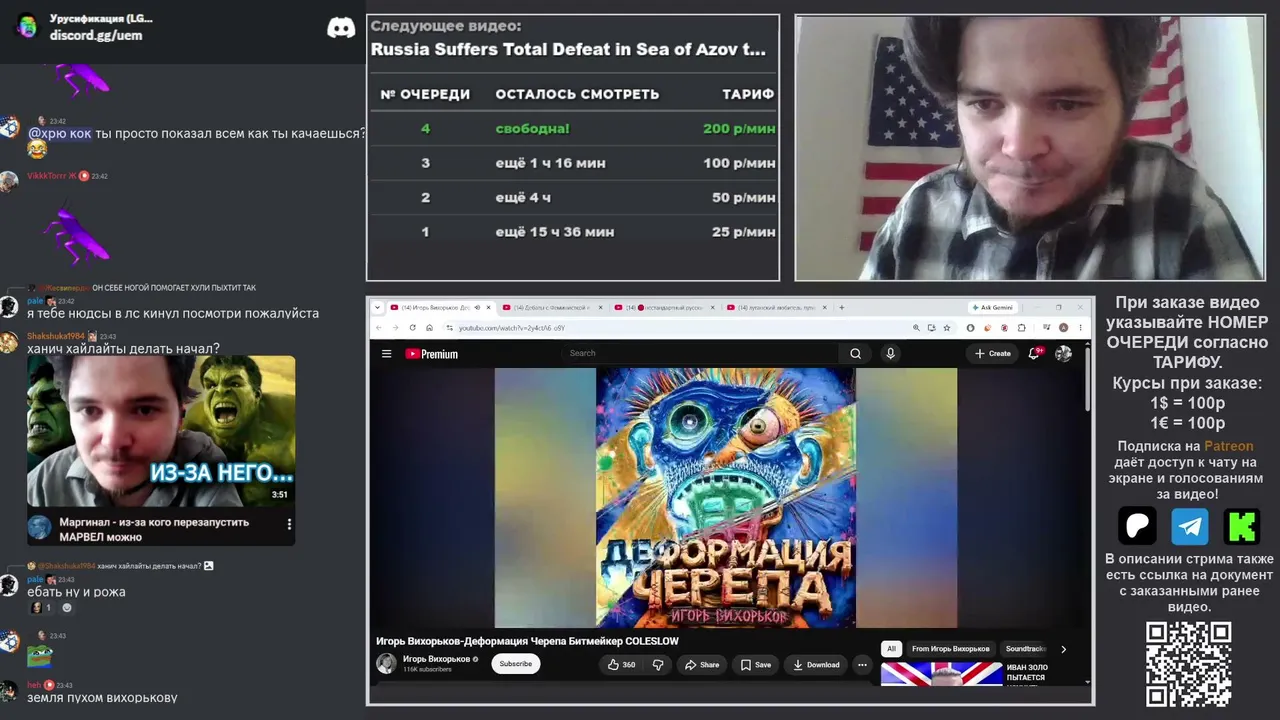The image size is (1280, 720).
Task: Click the Share button
Action: pos(701,664)
